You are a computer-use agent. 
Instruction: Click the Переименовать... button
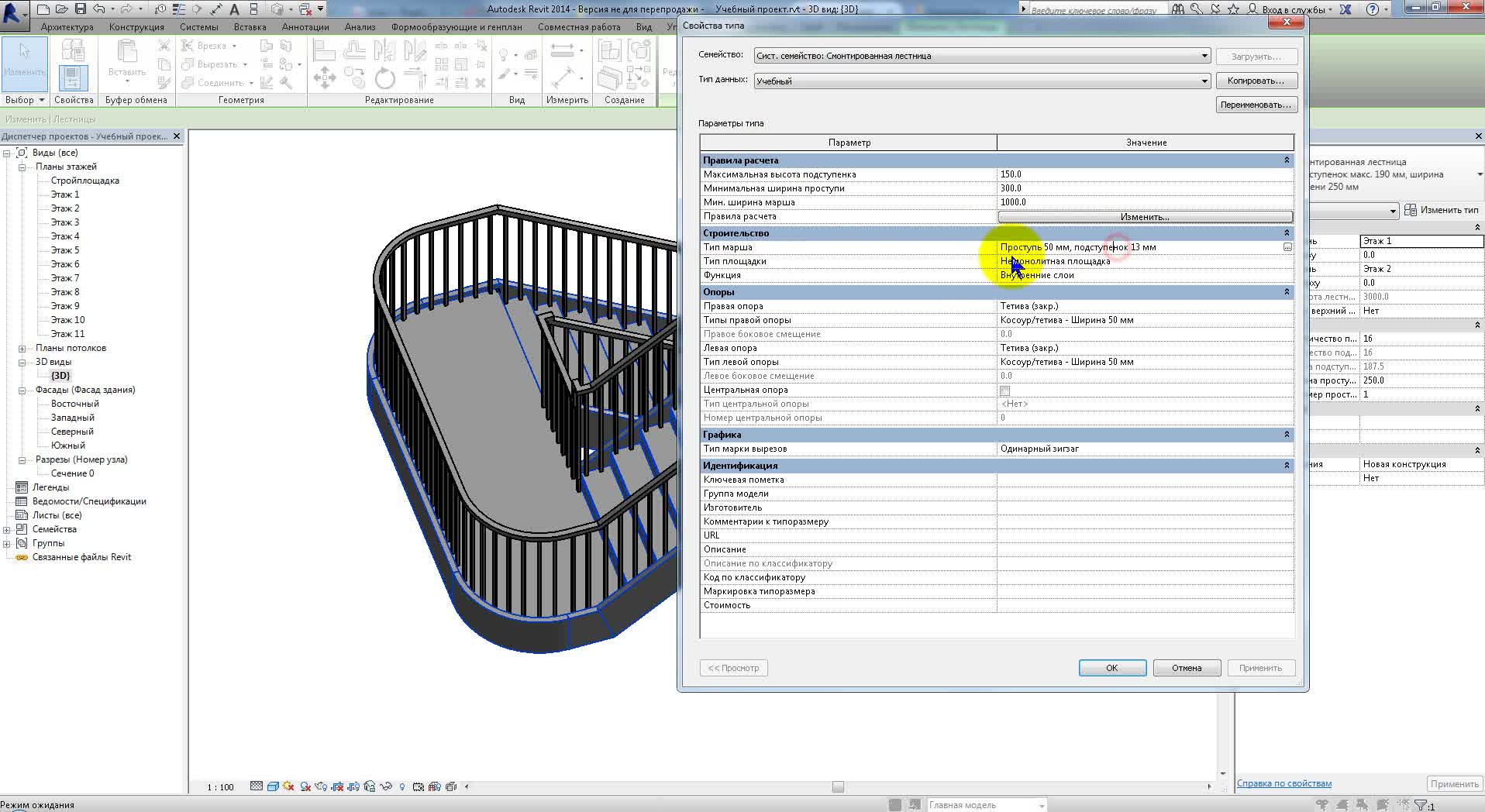click(x=1256, y=105)
